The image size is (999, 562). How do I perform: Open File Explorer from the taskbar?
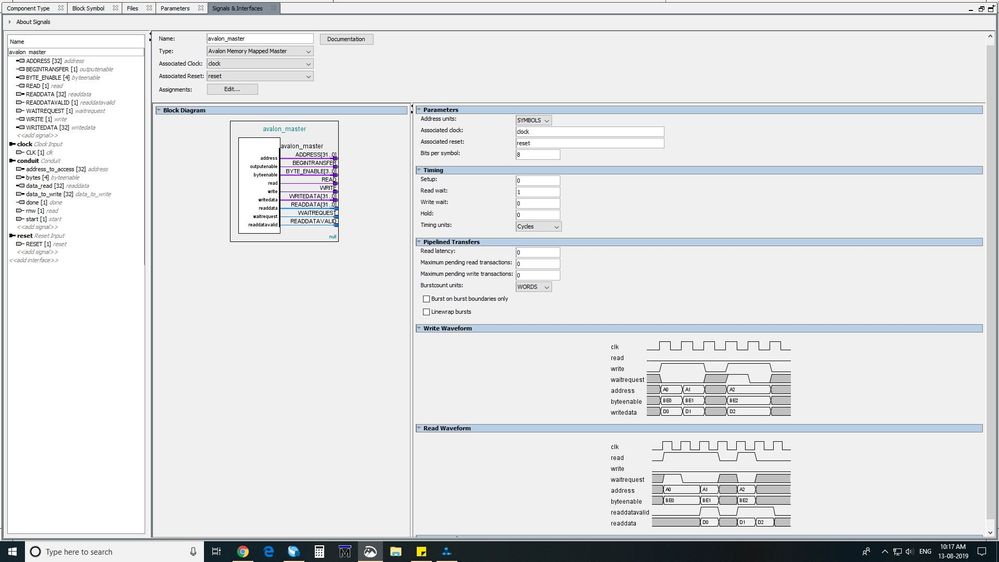(x=396, y=551)
